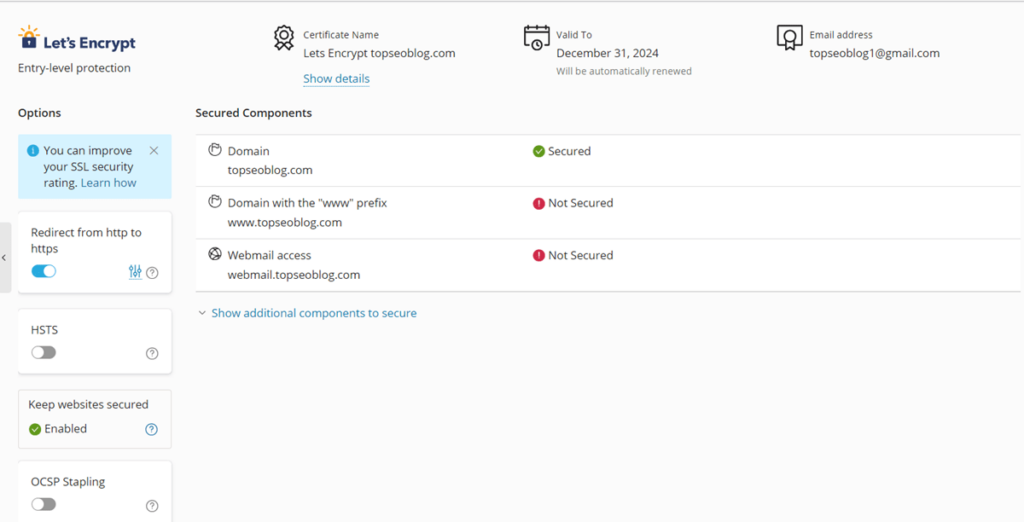Click the Will be automatically renewed note
This screenshot has height=522, width=1024.
click(x=624, y=71)
